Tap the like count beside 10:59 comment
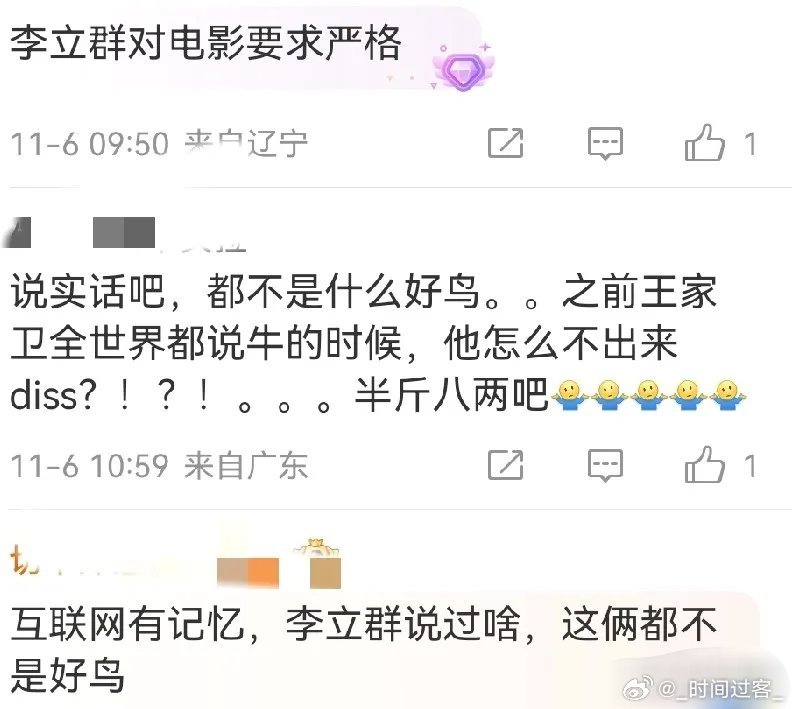 [750, 466]
